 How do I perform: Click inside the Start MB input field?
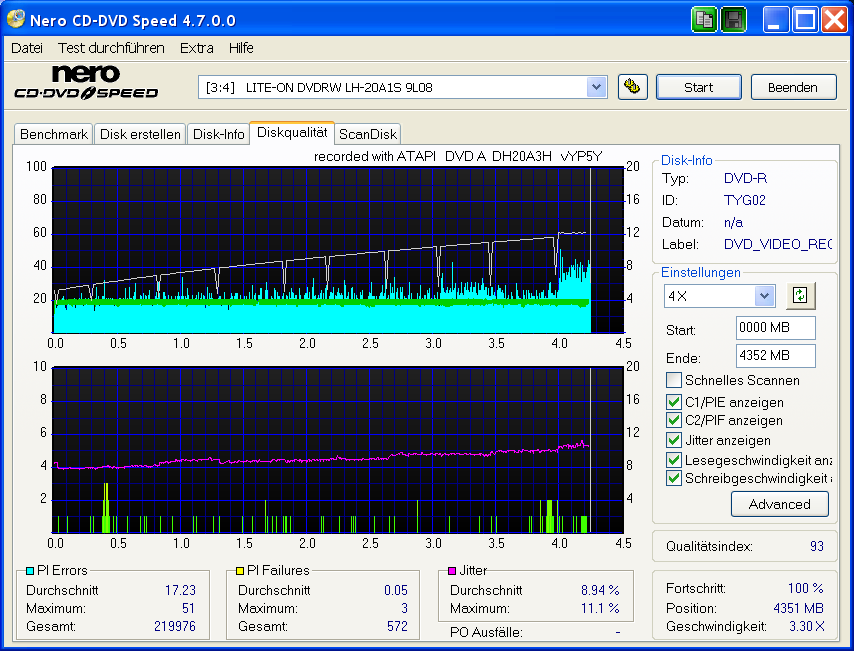(775, 327)
